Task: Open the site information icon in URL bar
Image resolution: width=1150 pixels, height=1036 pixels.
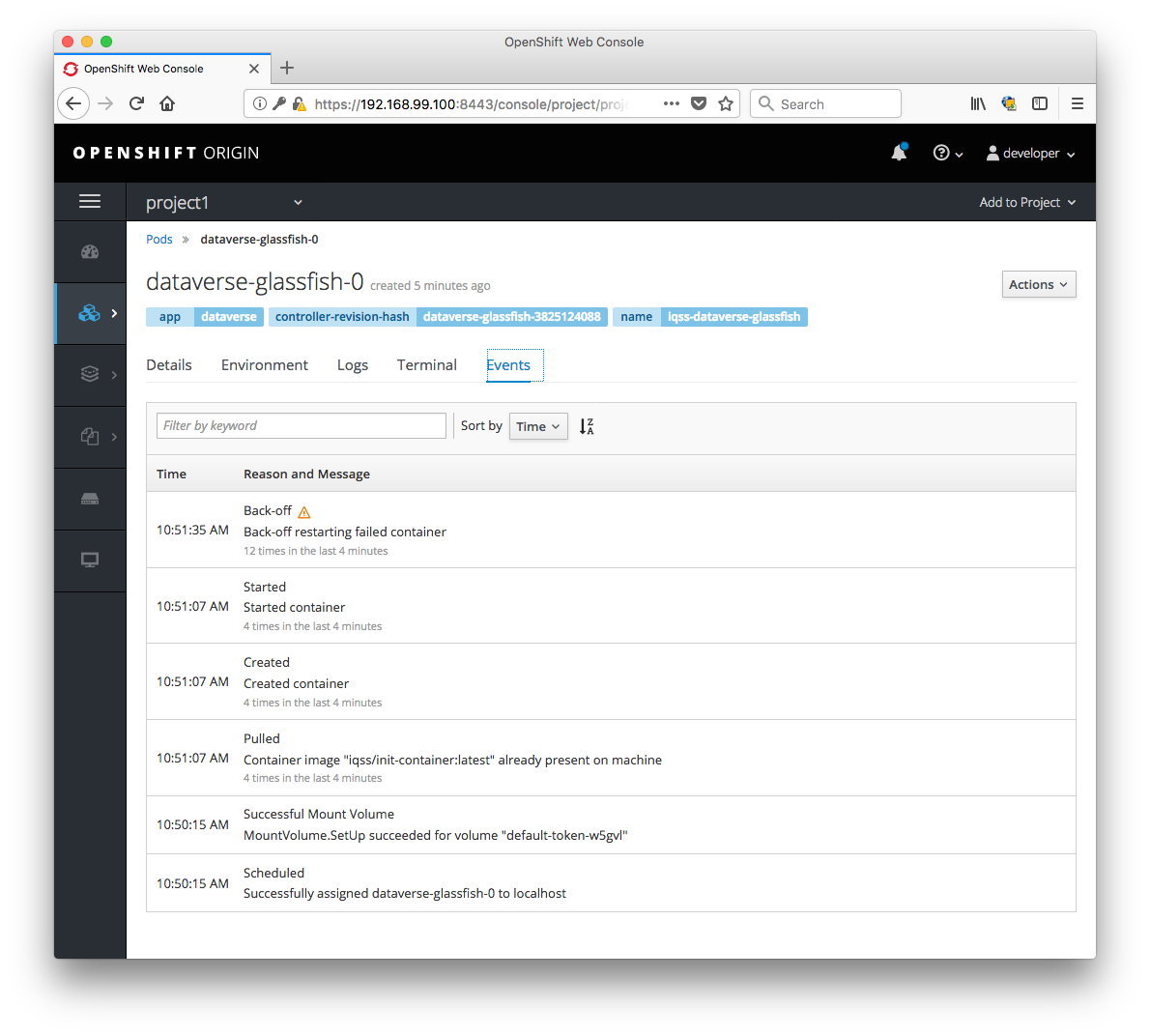Action: (x=260, y=103)
